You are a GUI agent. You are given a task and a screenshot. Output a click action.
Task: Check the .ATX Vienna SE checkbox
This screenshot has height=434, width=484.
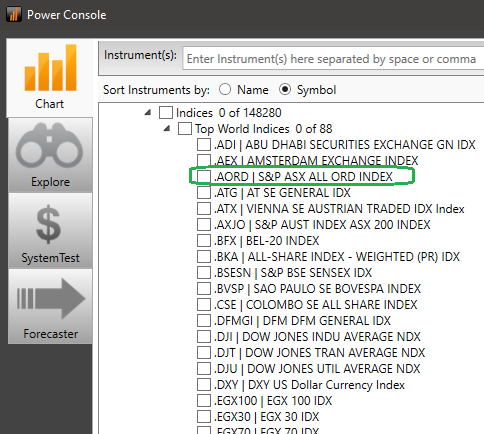tap(204, 209)
